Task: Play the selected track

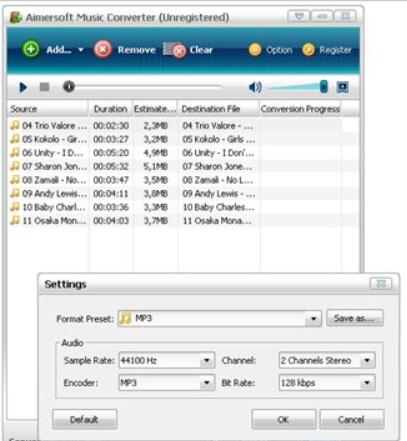Action: point(23,87)
